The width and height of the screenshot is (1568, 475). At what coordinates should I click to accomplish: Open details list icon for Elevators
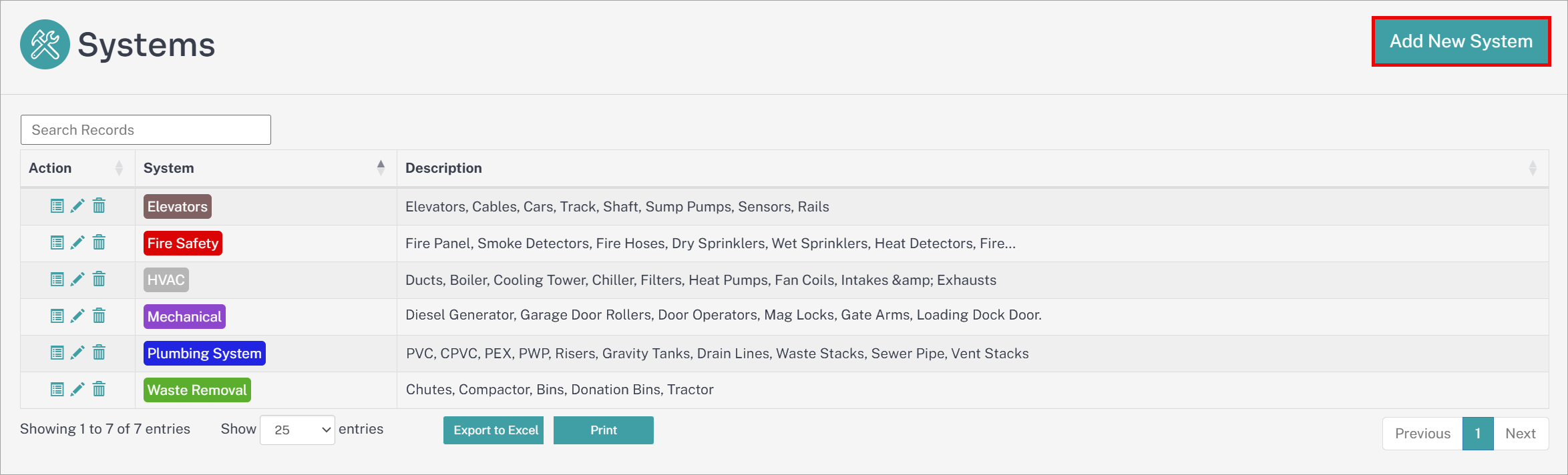pyautogui.click(x=57, y=206)
